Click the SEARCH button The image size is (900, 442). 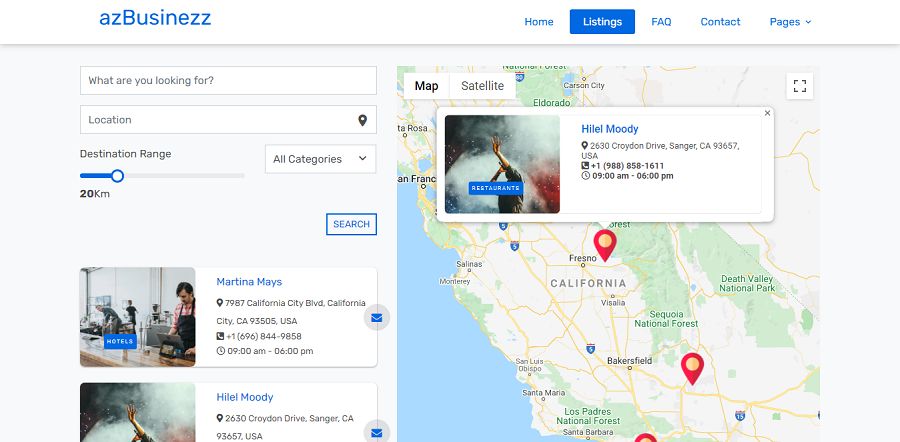point(351,224)
